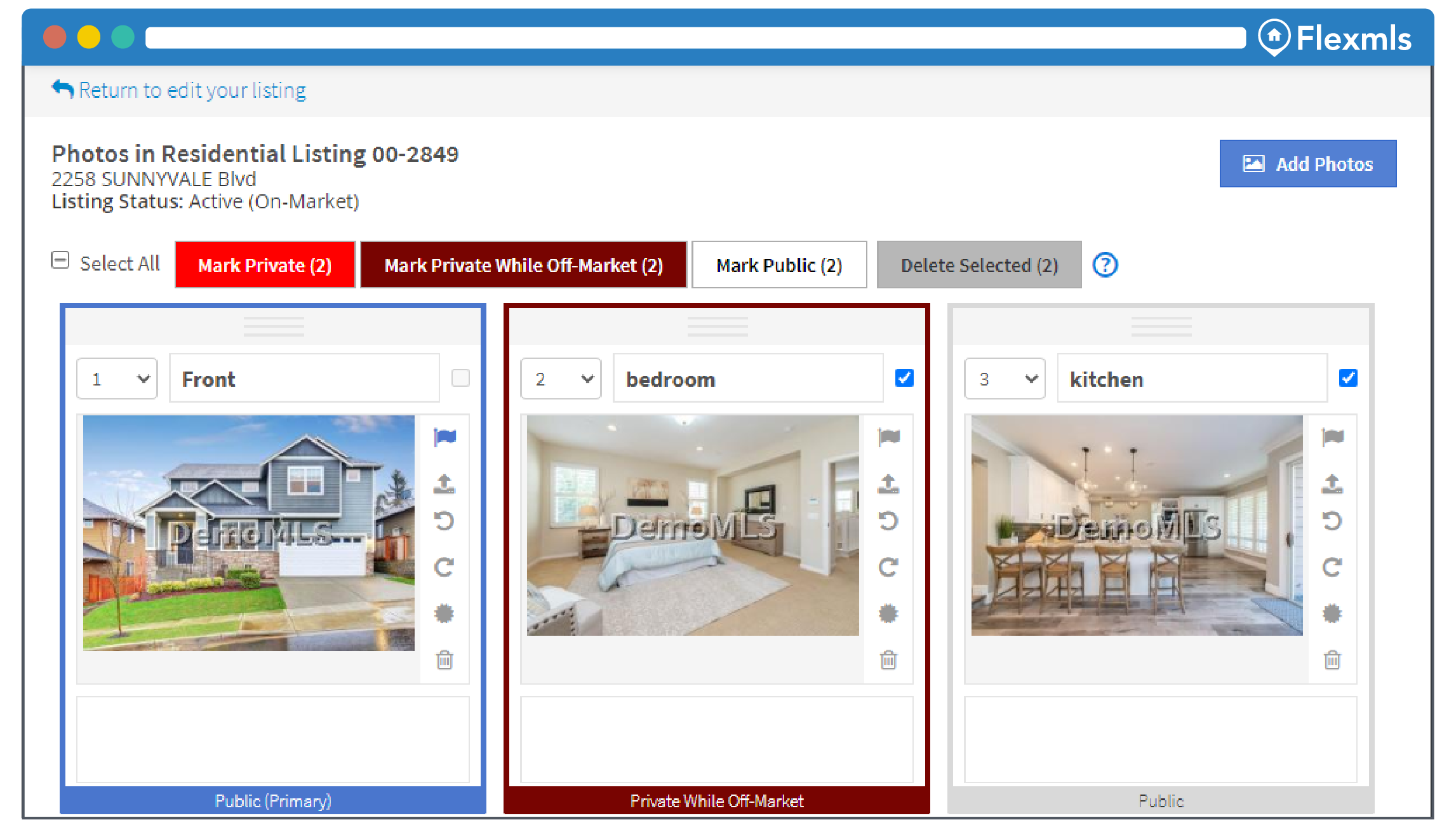Click Mark Private (2) button

pos(265,265)
